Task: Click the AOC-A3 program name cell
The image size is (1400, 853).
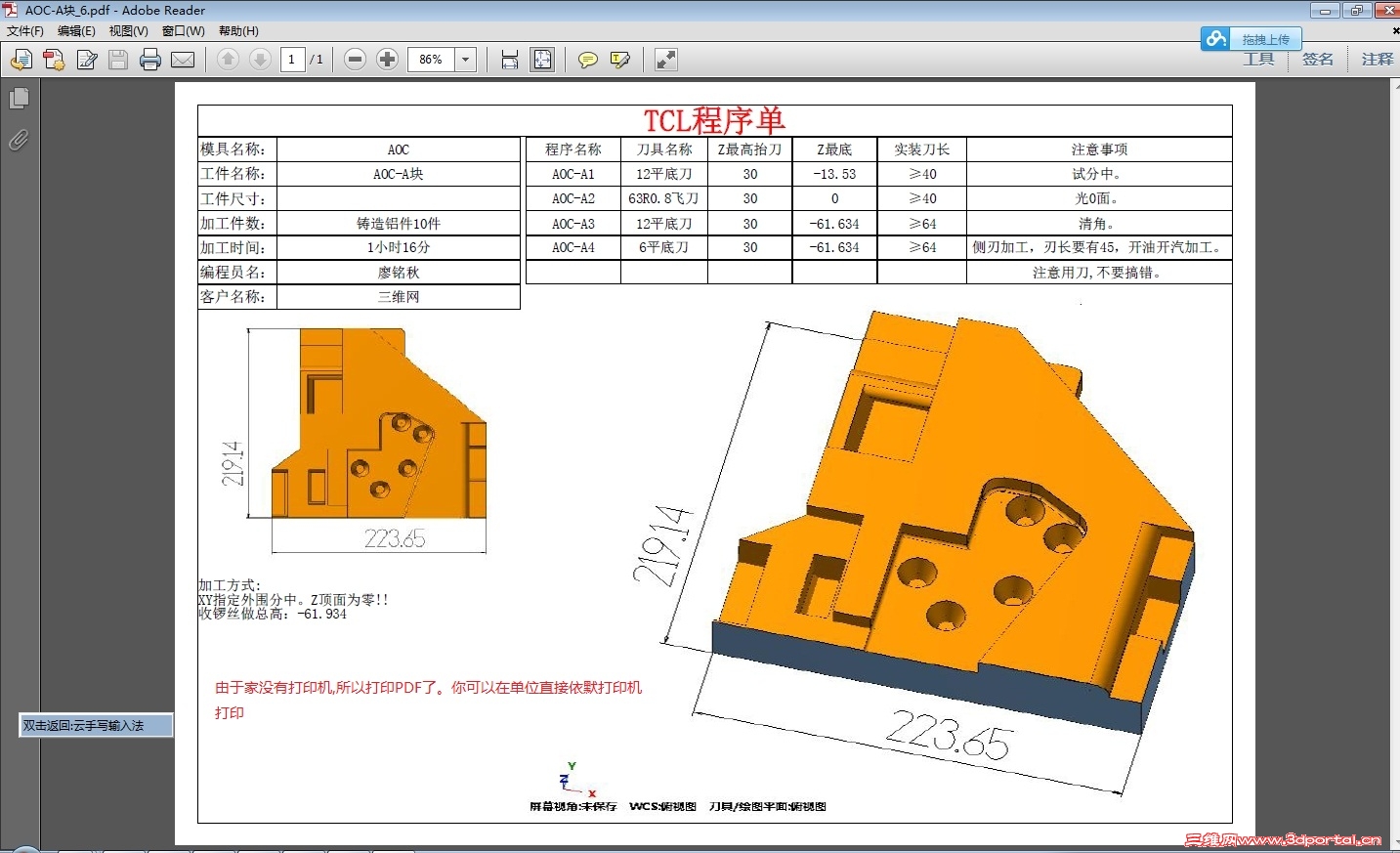Action: pyautogui.click(x=573, y=224)
